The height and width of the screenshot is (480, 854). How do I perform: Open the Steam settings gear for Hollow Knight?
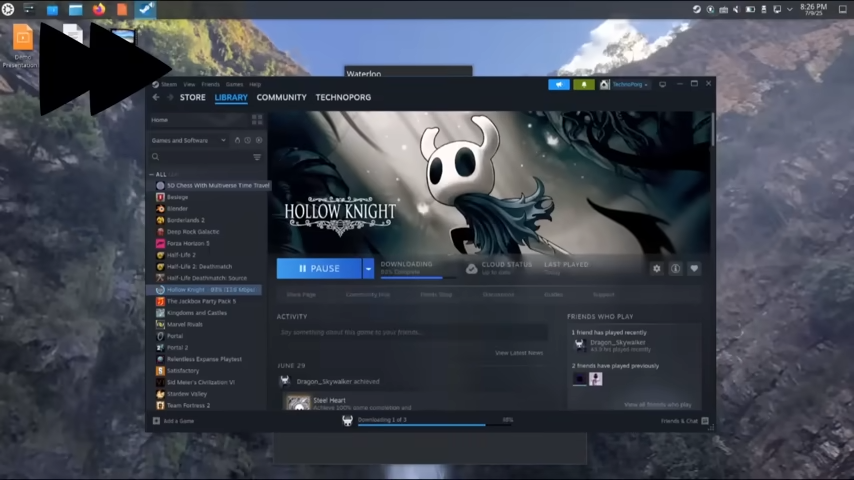tap(657, 269)
